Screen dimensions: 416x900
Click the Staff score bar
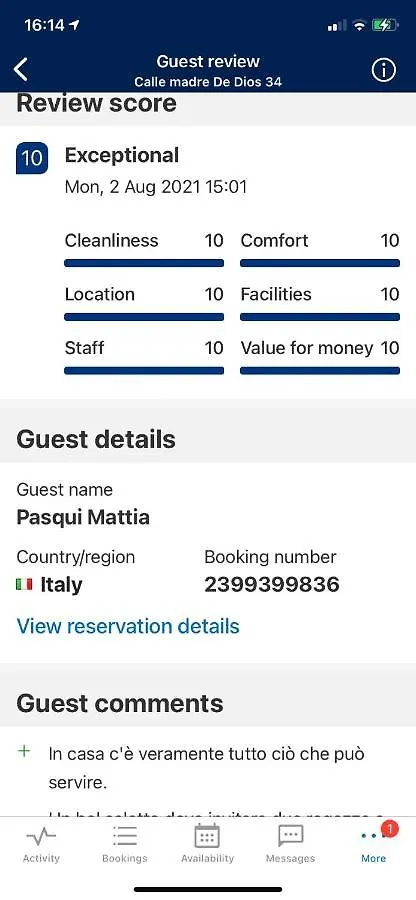point(144,371)
